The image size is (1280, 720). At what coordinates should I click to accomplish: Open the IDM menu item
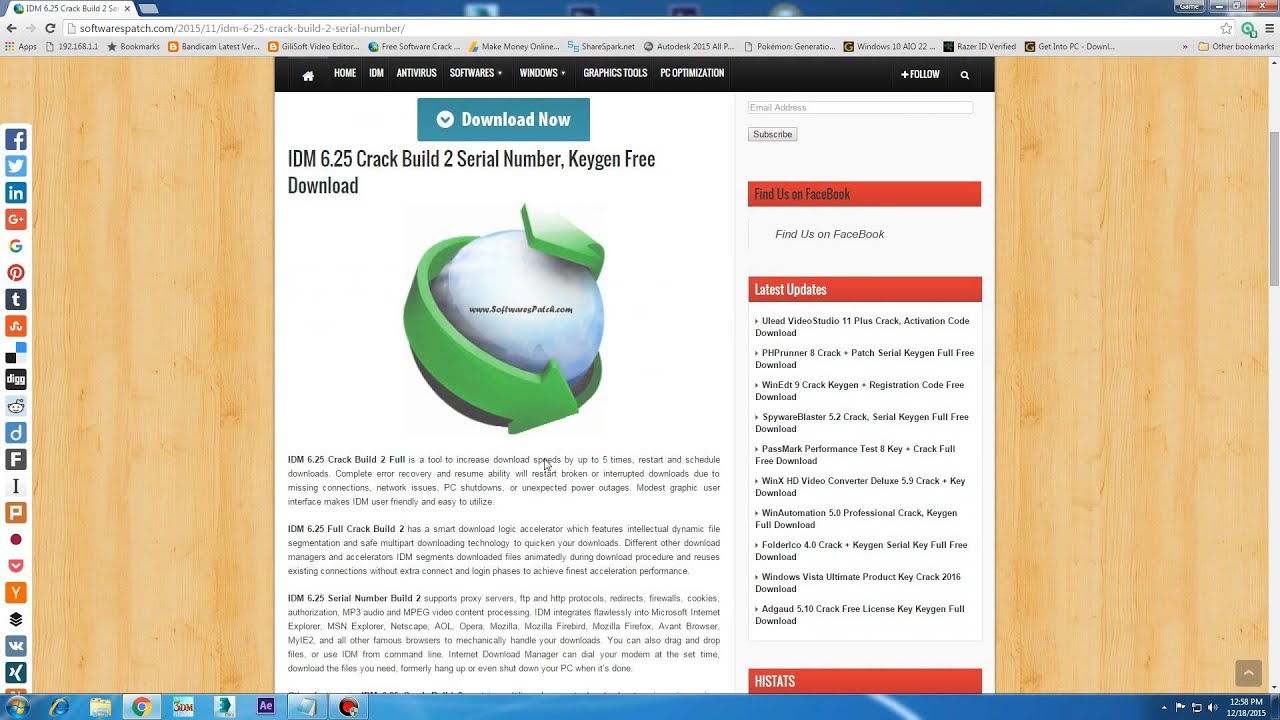tap(376, 73)
